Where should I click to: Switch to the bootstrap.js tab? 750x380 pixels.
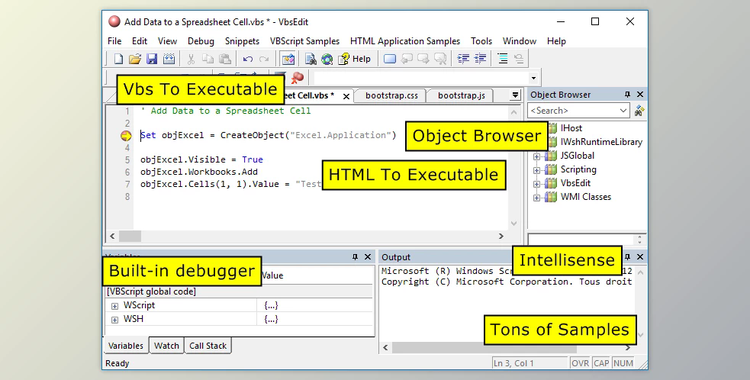461,96
